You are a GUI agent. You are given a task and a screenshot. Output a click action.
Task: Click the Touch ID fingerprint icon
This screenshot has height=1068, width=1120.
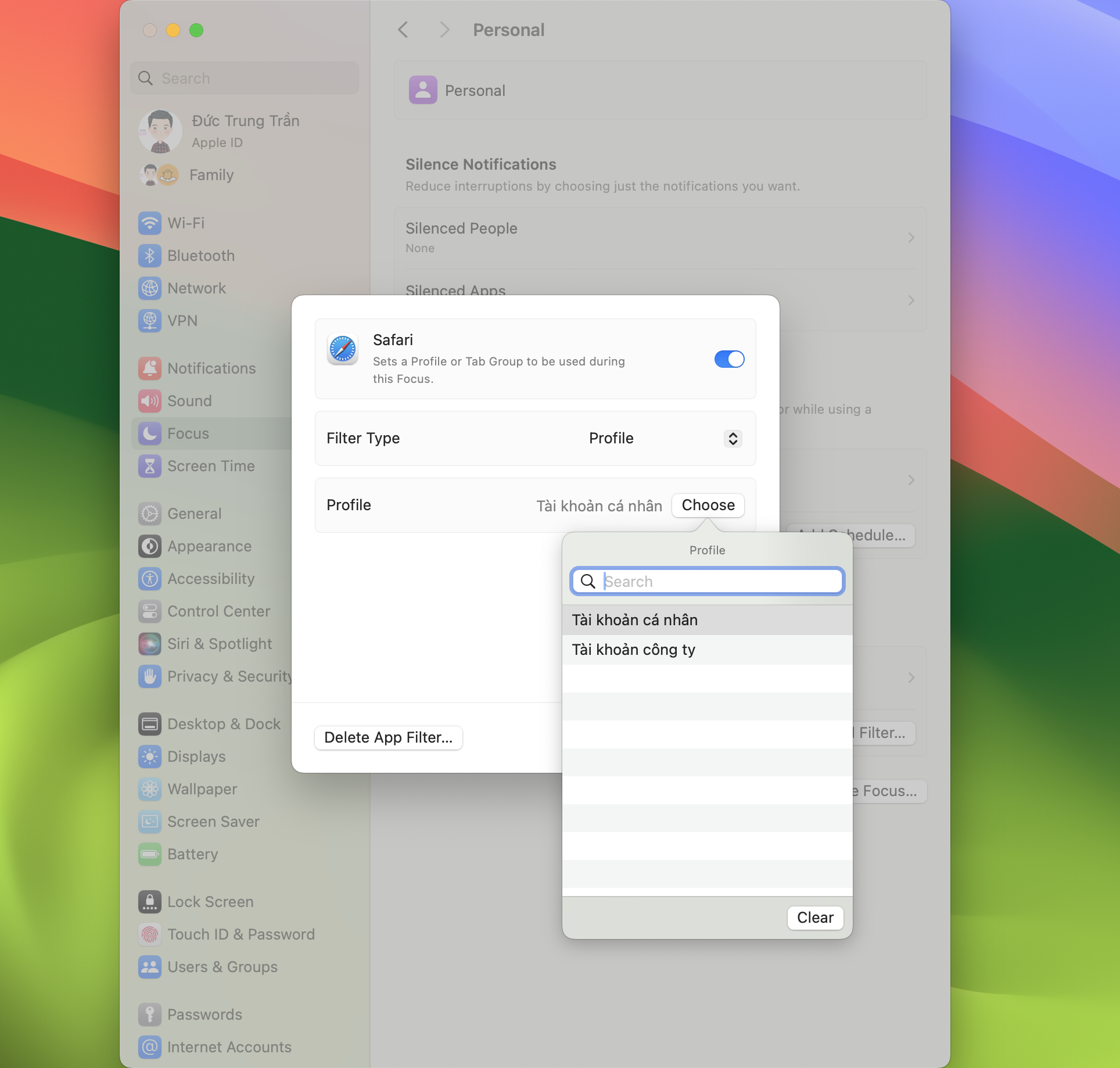[x=150, y=934]
